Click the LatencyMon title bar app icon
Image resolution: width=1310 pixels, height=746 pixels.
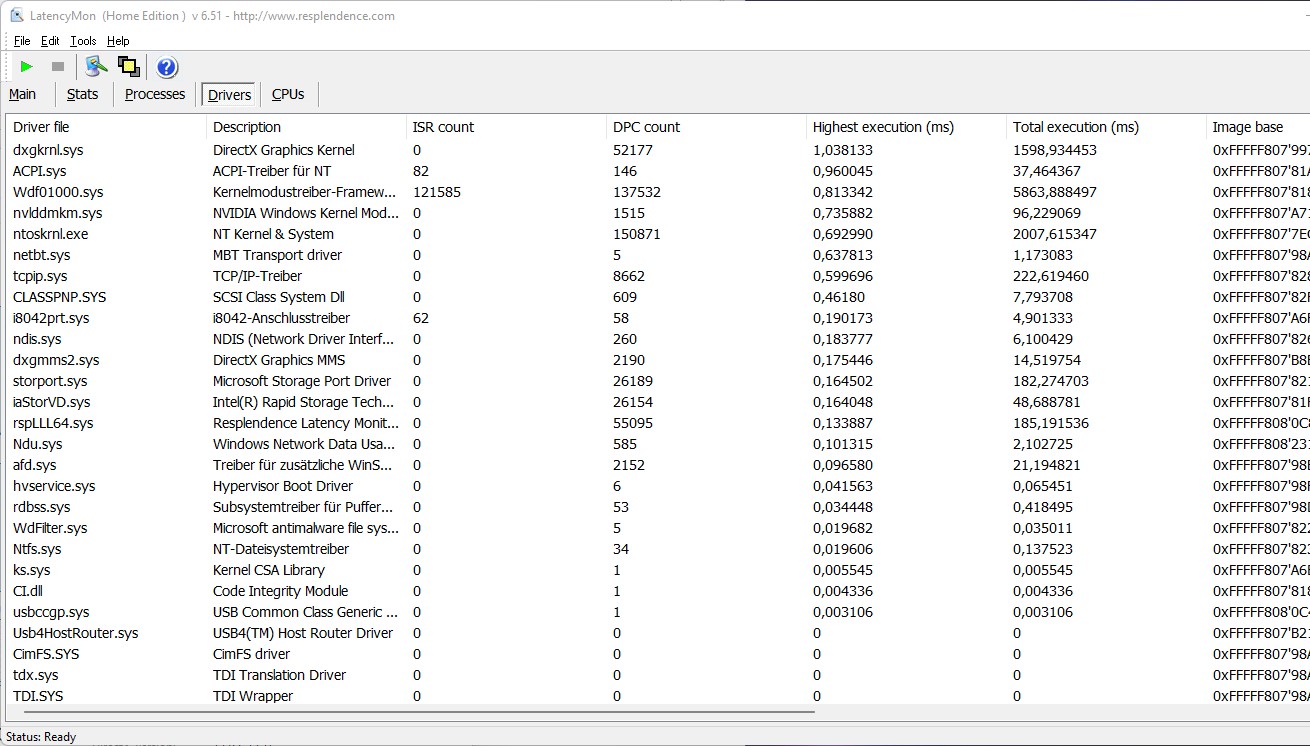click(x=17, y=15)
